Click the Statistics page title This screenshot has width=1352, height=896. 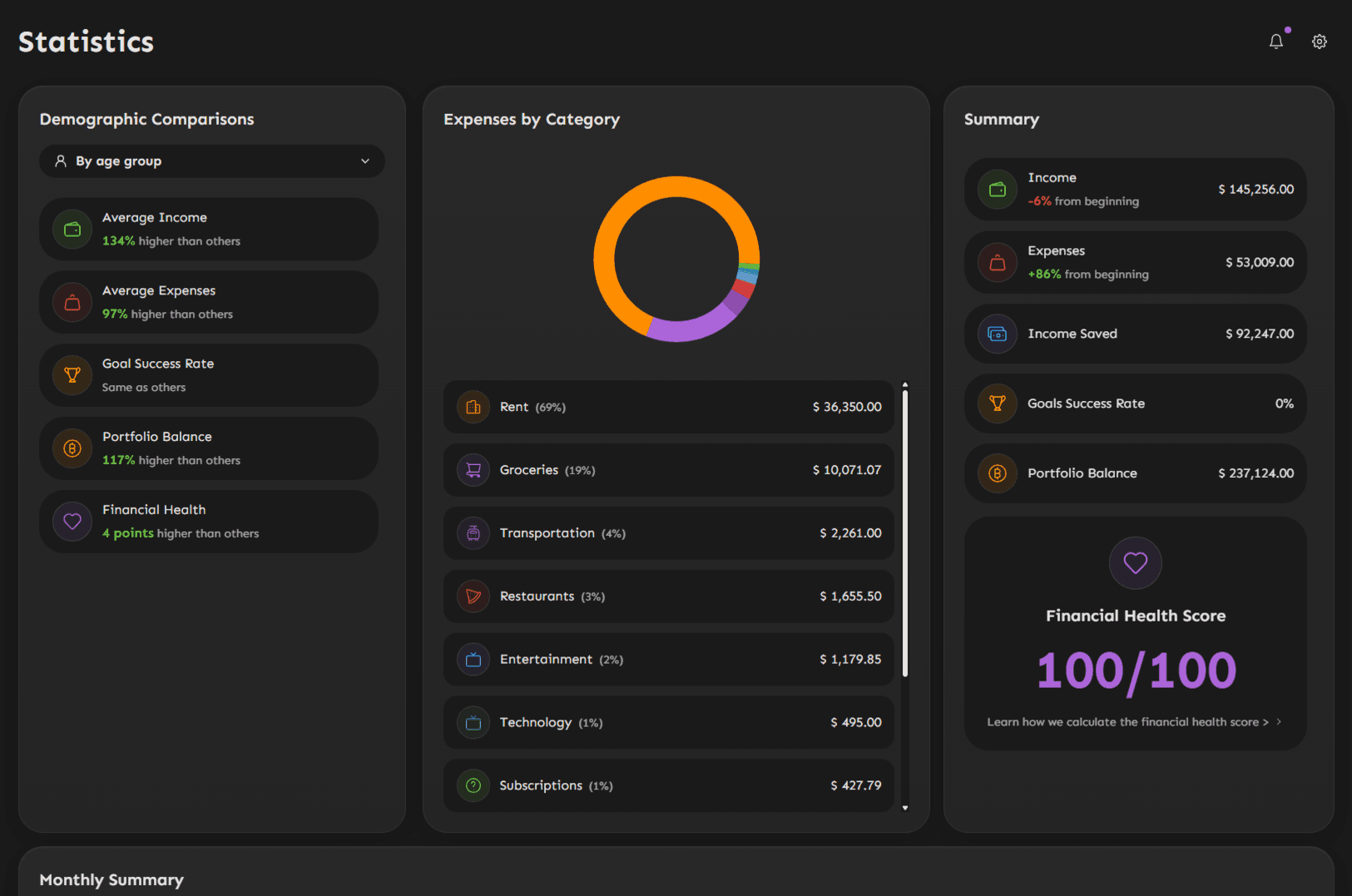coord(87,42)
